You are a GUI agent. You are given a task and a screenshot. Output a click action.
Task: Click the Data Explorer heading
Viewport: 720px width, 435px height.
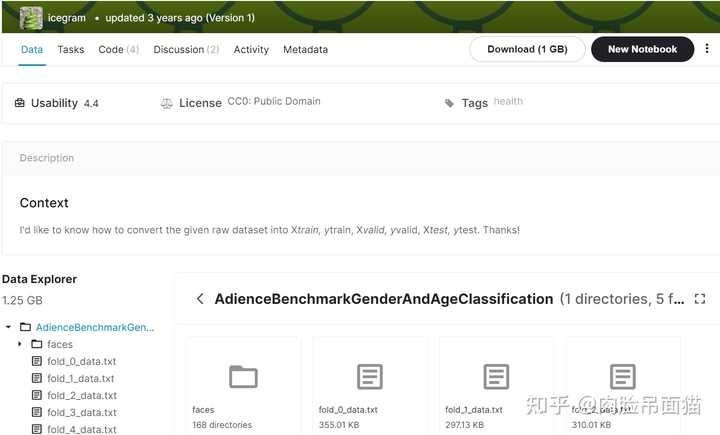(x=39, y=279)
